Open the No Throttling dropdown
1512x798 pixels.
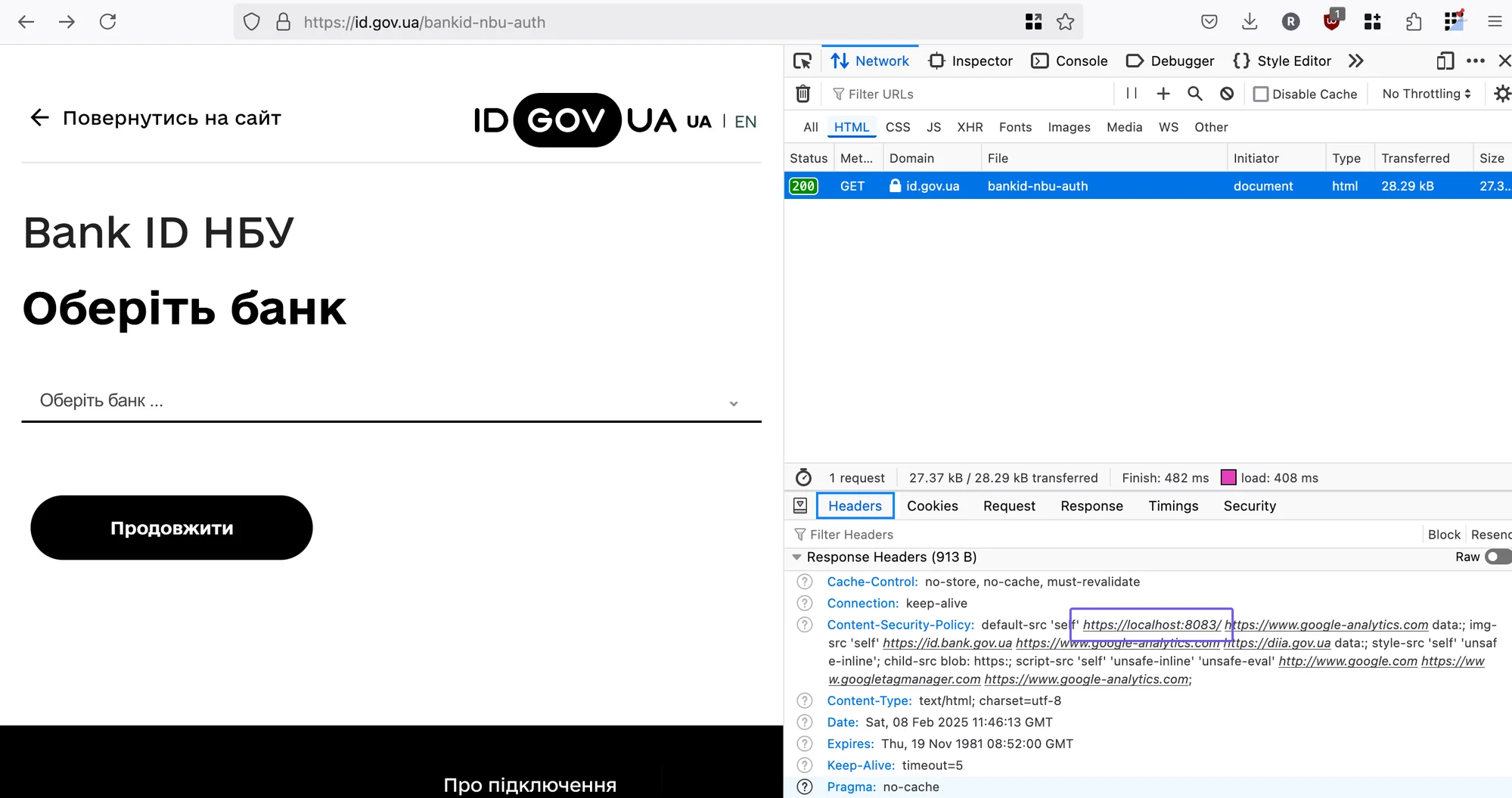tap(1426, 94)
